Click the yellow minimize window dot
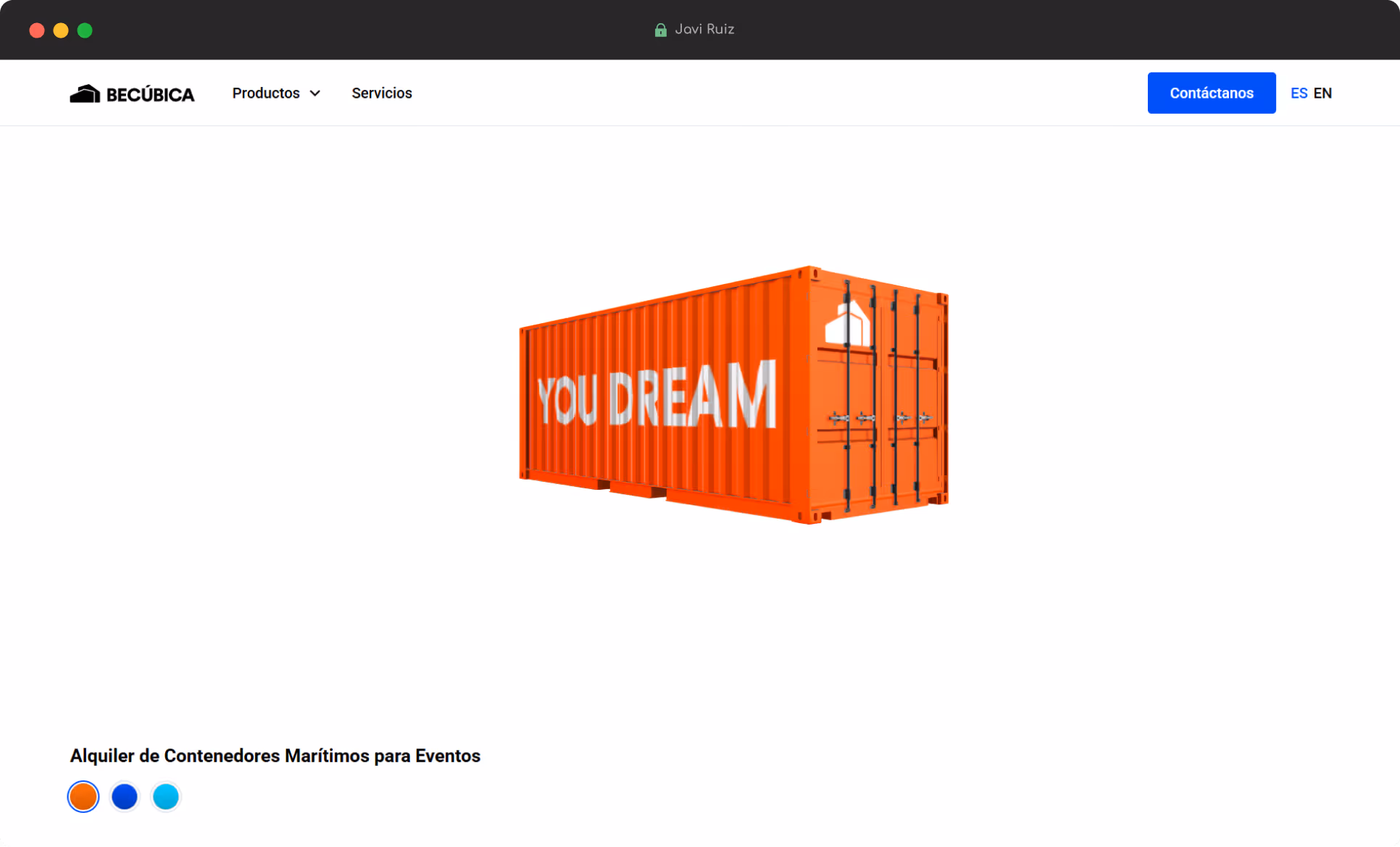 click(x=61, y=30)
